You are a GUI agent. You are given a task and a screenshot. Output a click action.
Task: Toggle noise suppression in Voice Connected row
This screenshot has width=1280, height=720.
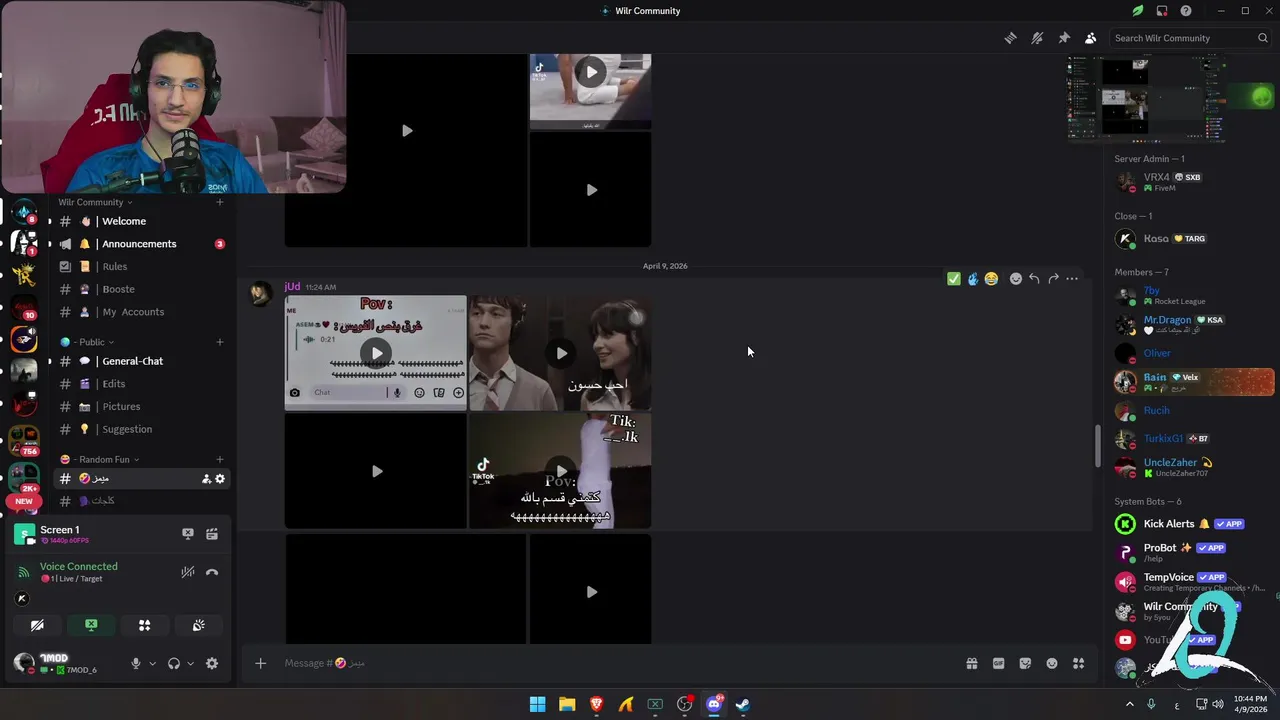point(187,572)
